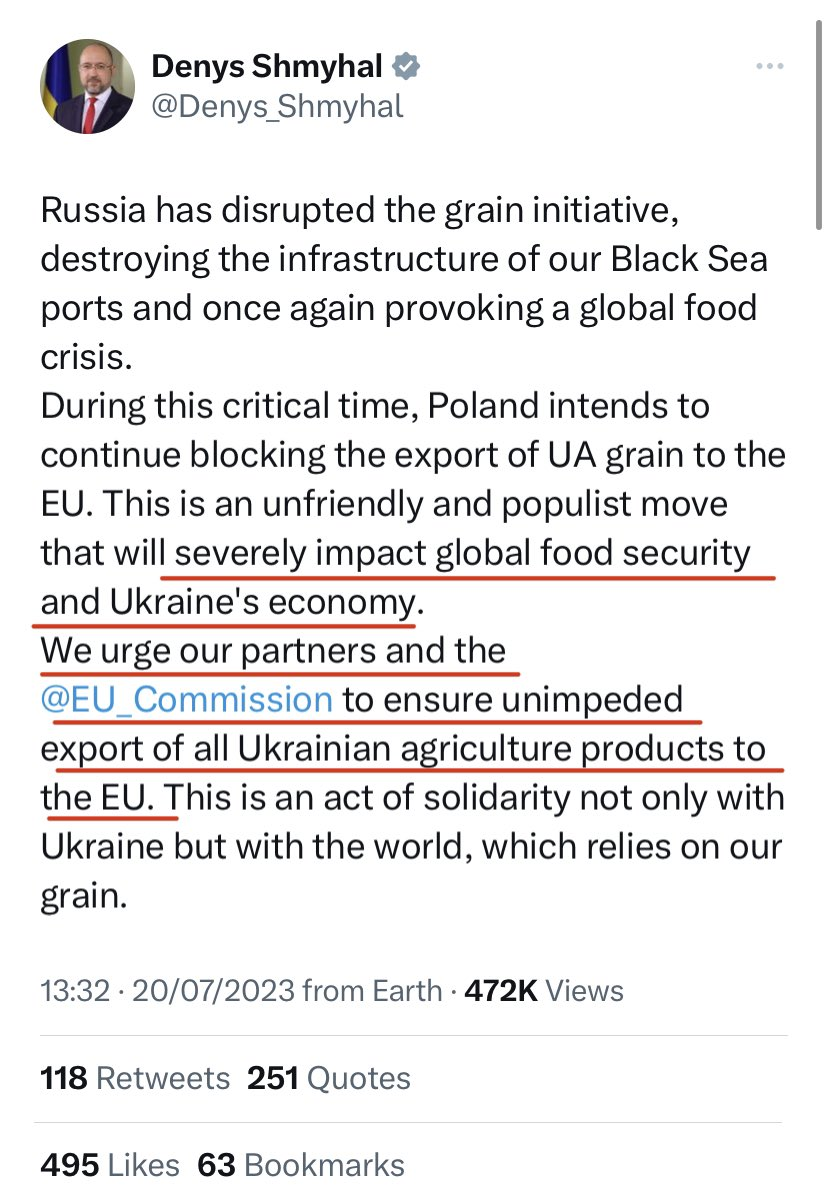Click the underlined "We urge our partners" line
This screenshot has width=828, height=1200.
tap(273, 651)
